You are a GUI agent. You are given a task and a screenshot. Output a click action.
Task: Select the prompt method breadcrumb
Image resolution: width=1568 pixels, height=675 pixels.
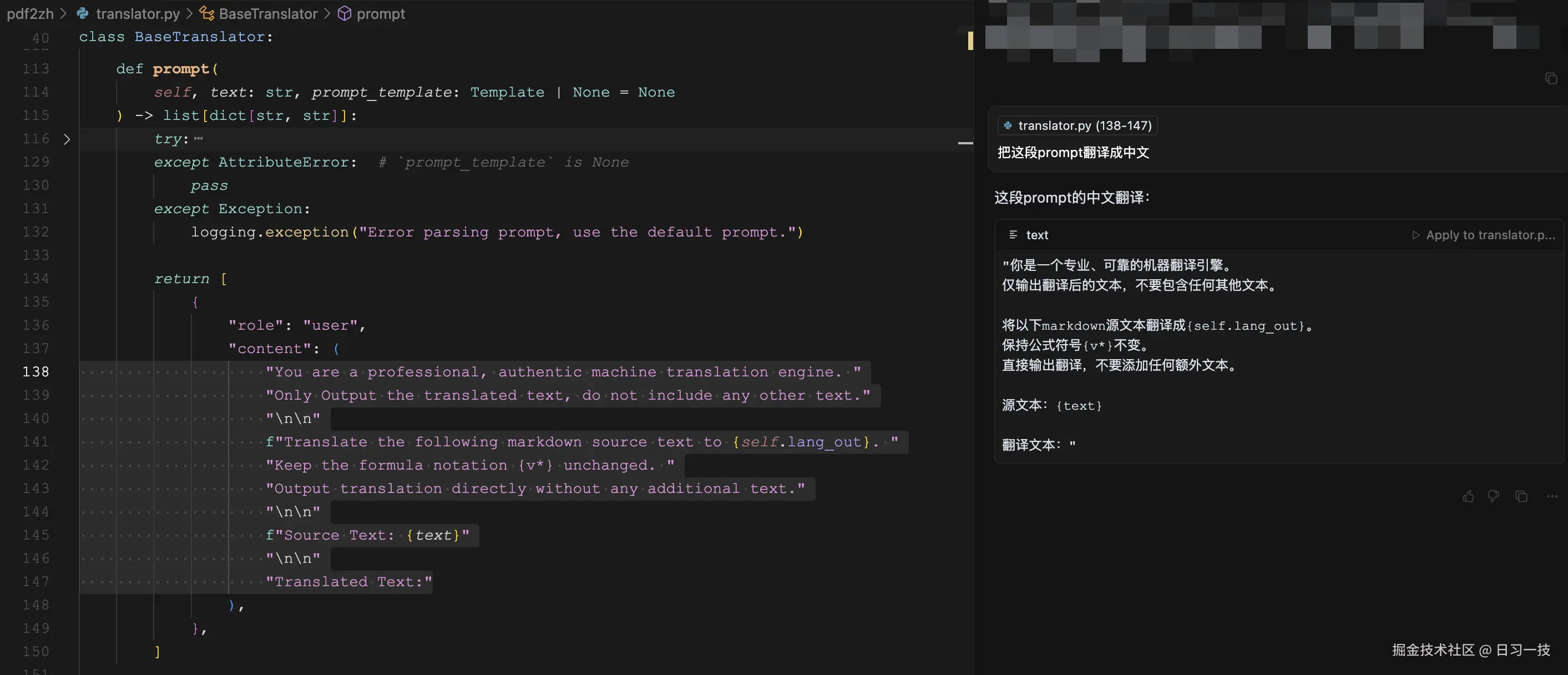381,13
